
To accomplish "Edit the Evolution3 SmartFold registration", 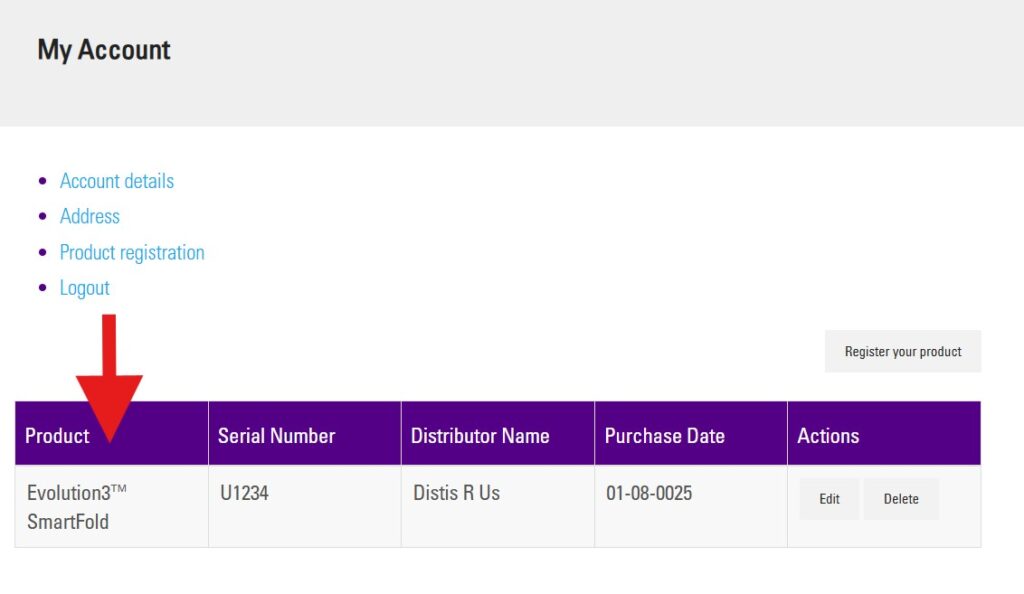I will click(x=829, y=499).
